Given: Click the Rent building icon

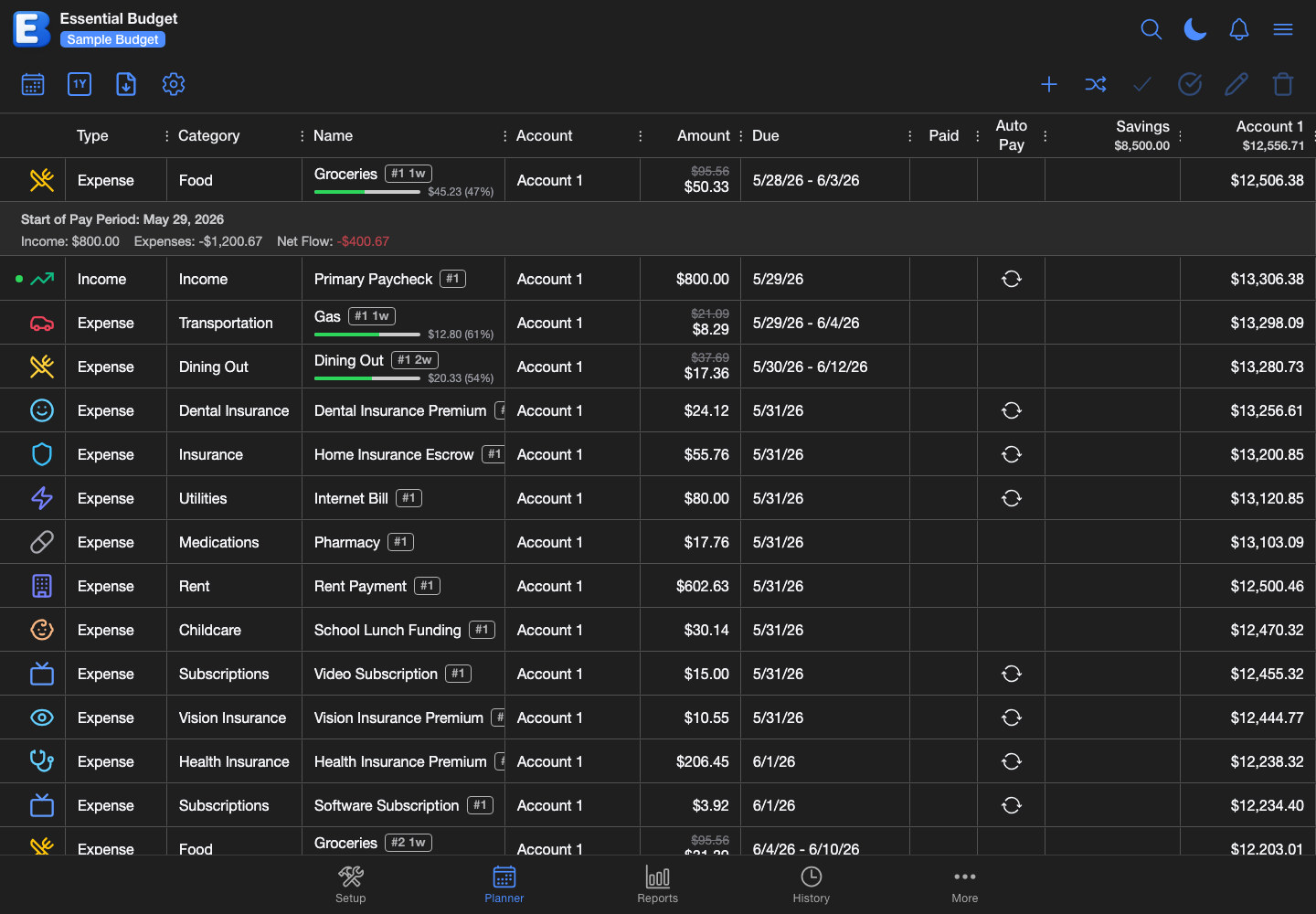Looking at the screenshot, I should [x=42, y=586].
